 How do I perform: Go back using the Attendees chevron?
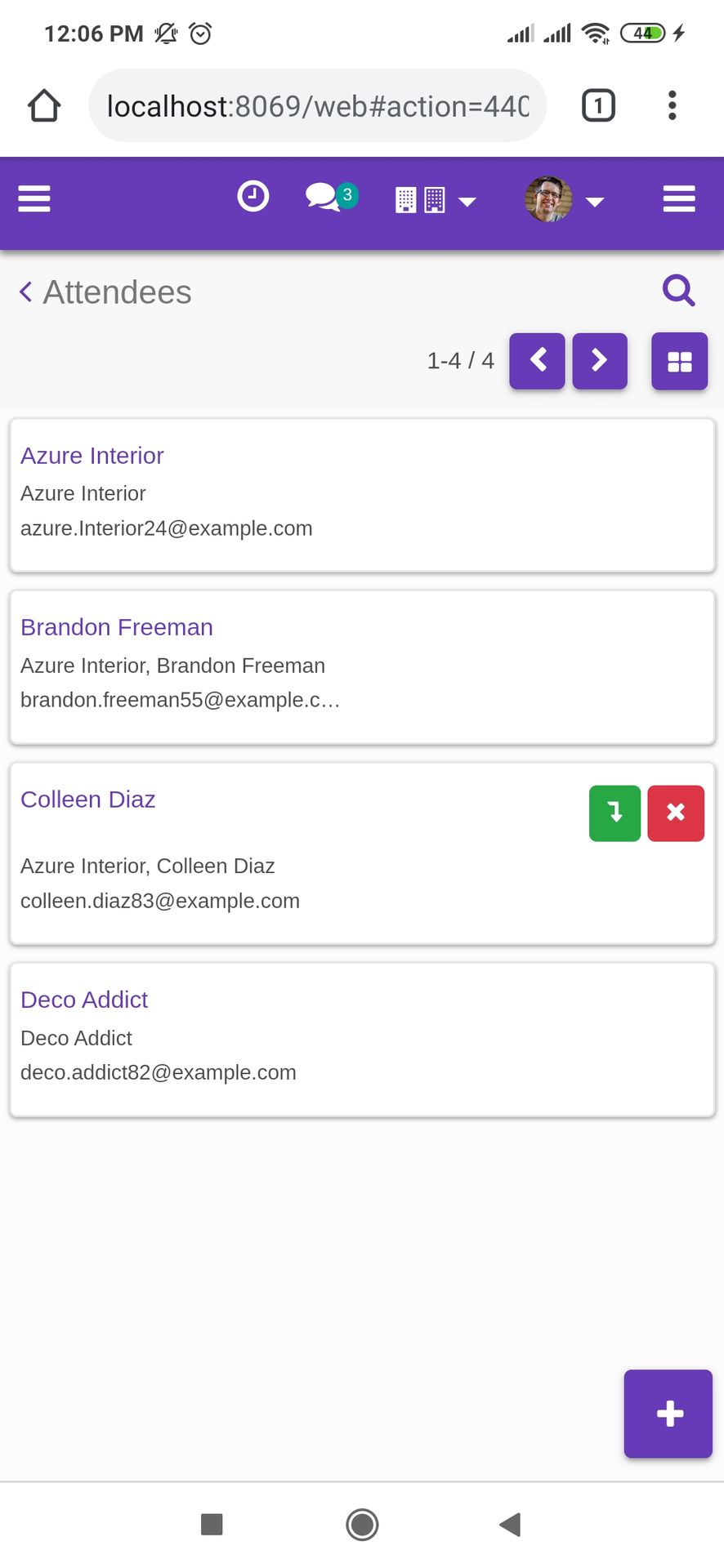click(26, 292)
